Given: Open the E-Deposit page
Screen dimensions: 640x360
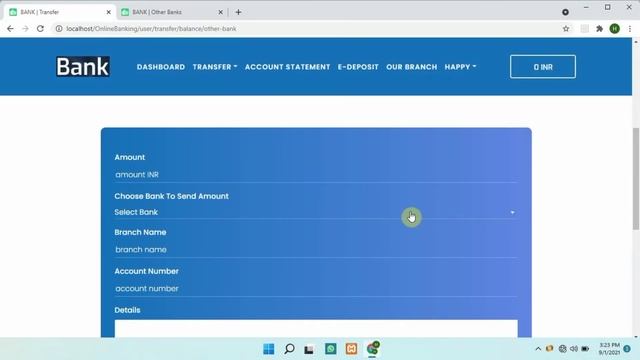Looking at the screenshot, I should click(x=358, y=67).
